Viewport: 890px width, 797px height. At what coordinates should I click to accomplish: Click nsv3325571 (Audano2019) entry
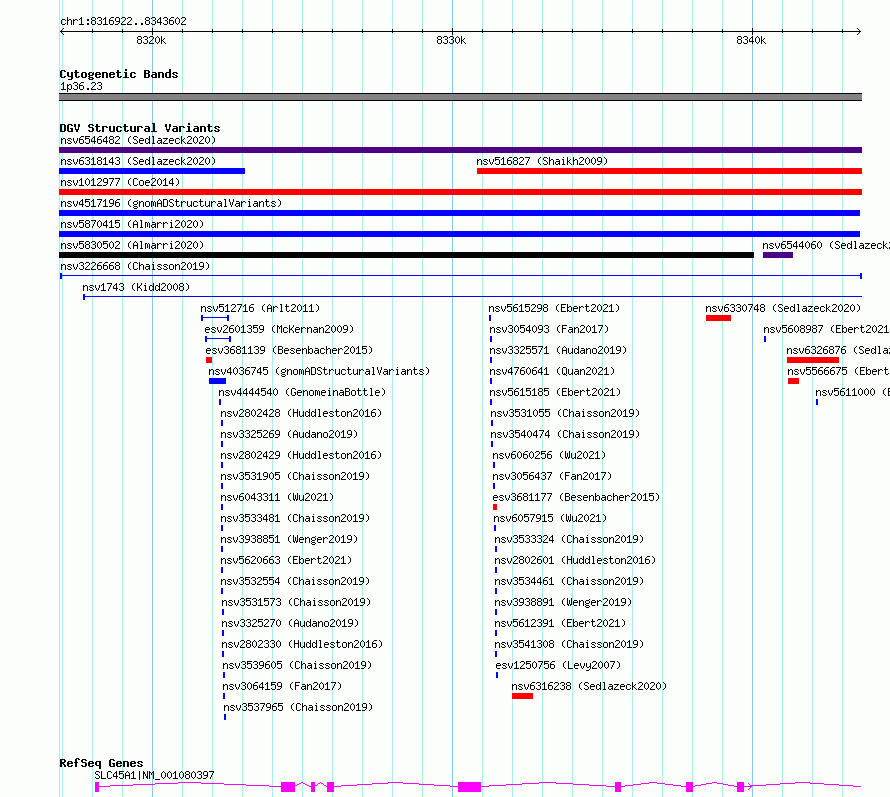click(x=558, y=350)
